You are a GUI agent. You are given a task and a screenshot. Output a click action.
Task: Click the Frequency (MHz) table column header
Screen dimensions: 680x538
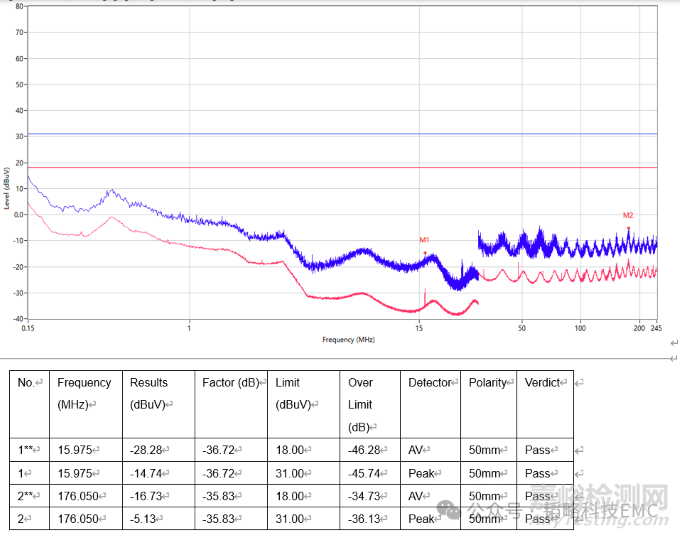coord(84,393)
